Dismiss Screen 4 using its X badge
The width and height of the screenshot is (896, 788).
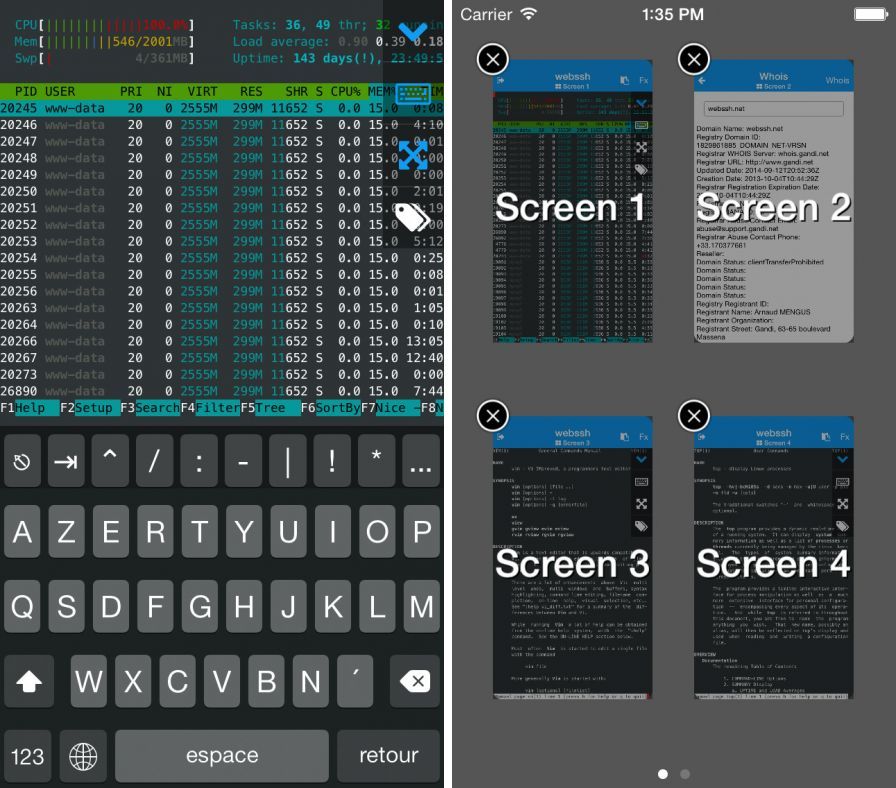[693, 415]
